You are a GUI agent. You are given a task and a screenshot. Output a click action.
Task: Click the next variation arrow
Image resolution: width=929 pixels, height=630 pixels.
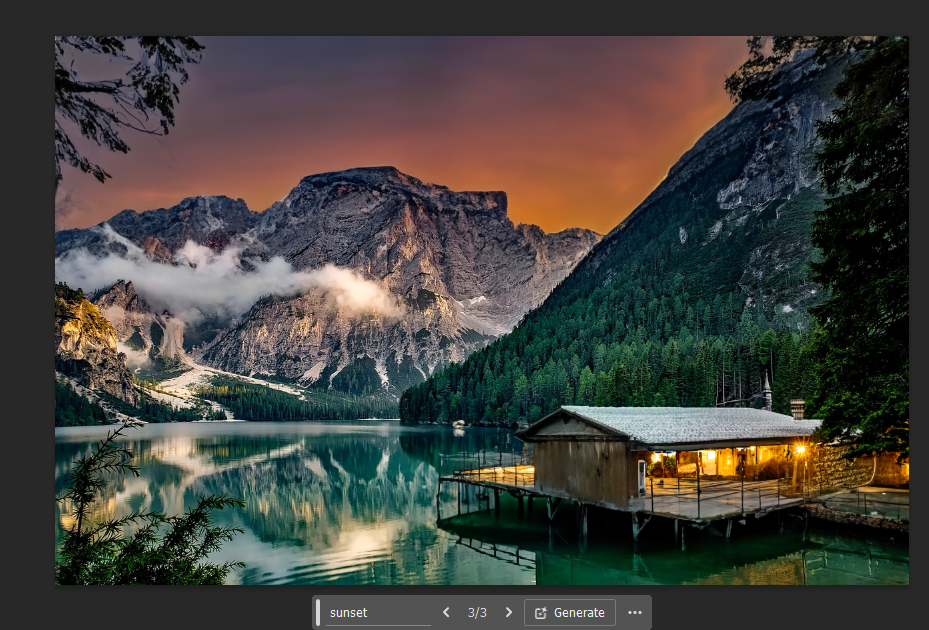pyautogui.click(x=508, y=613)
